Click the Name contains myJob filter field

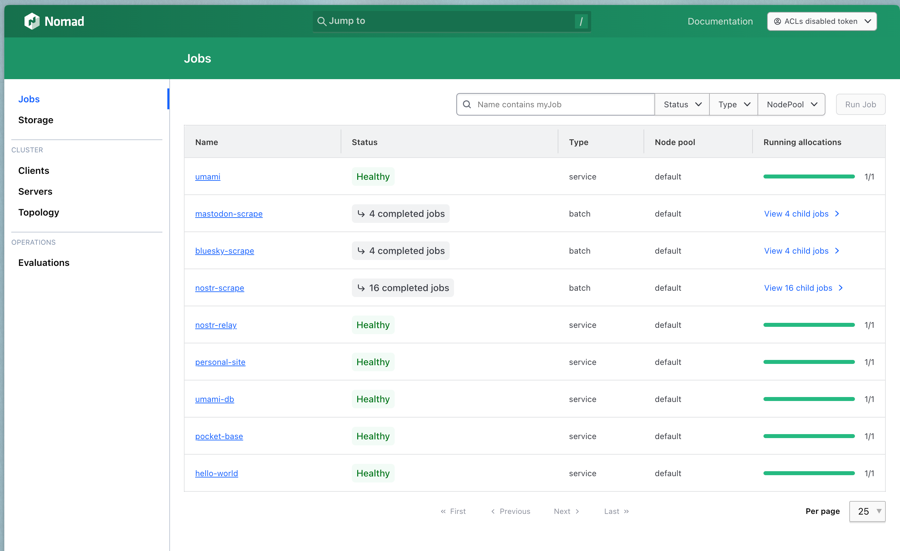point(555,104)
